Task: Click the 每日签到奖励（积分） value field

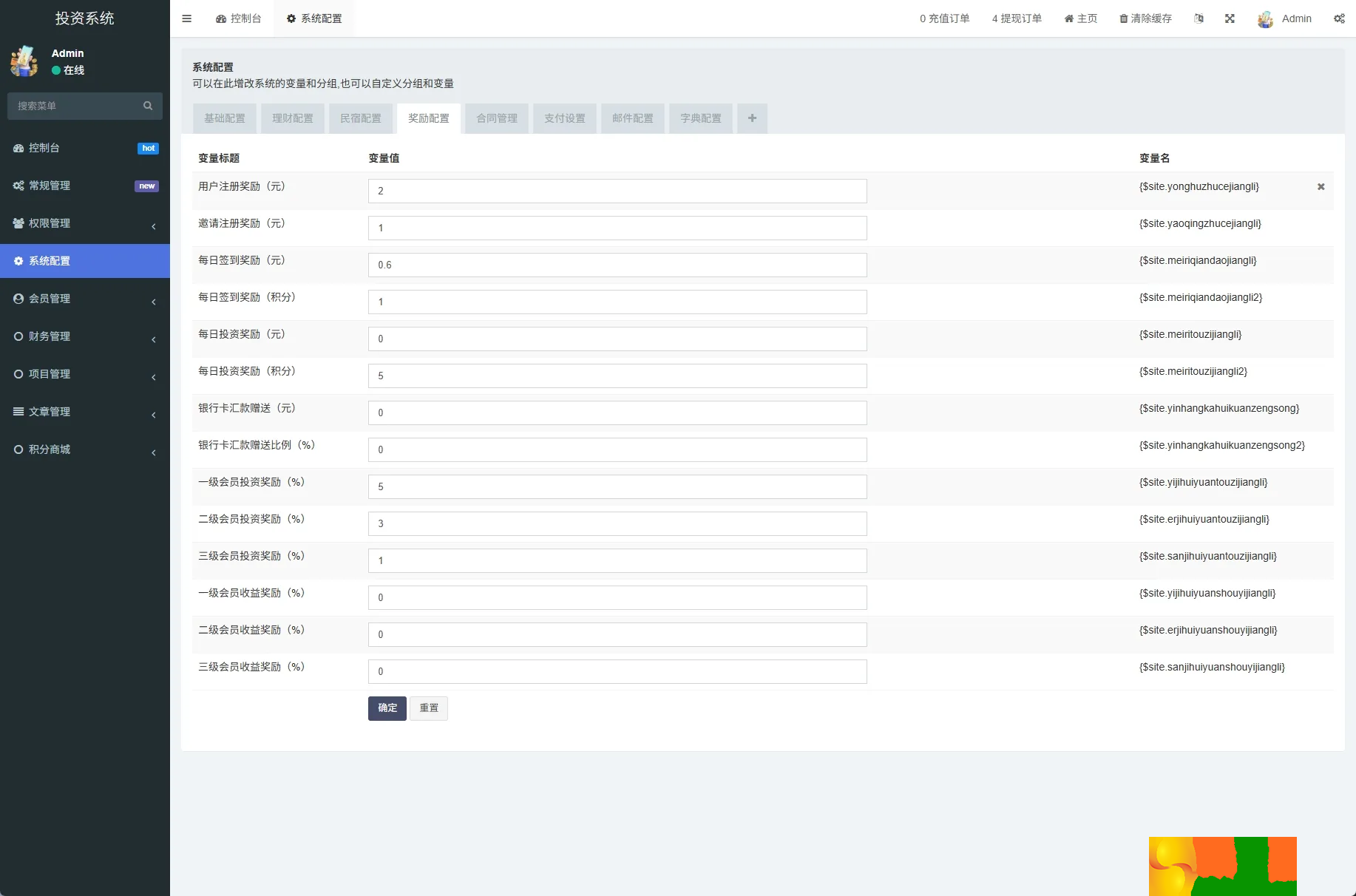Action: (x=617, y=302)
